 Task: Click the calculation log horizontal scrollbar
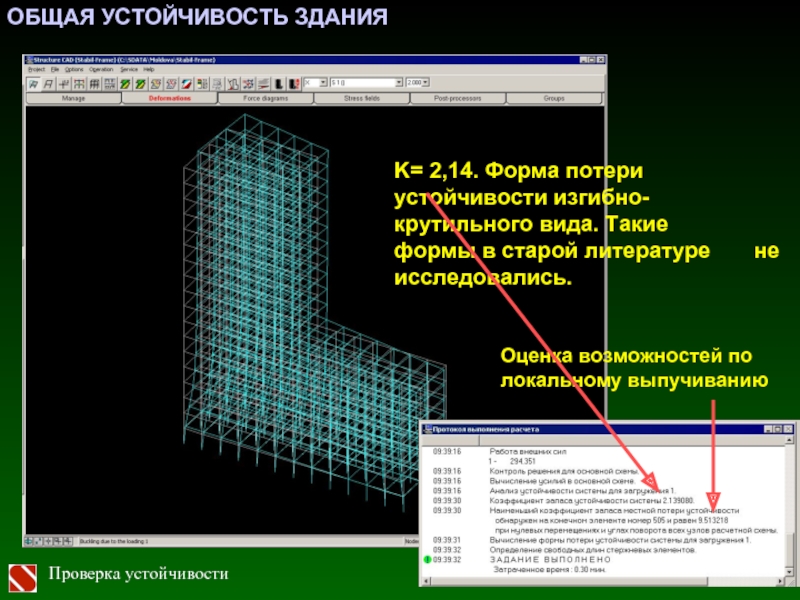coord(600,579)
